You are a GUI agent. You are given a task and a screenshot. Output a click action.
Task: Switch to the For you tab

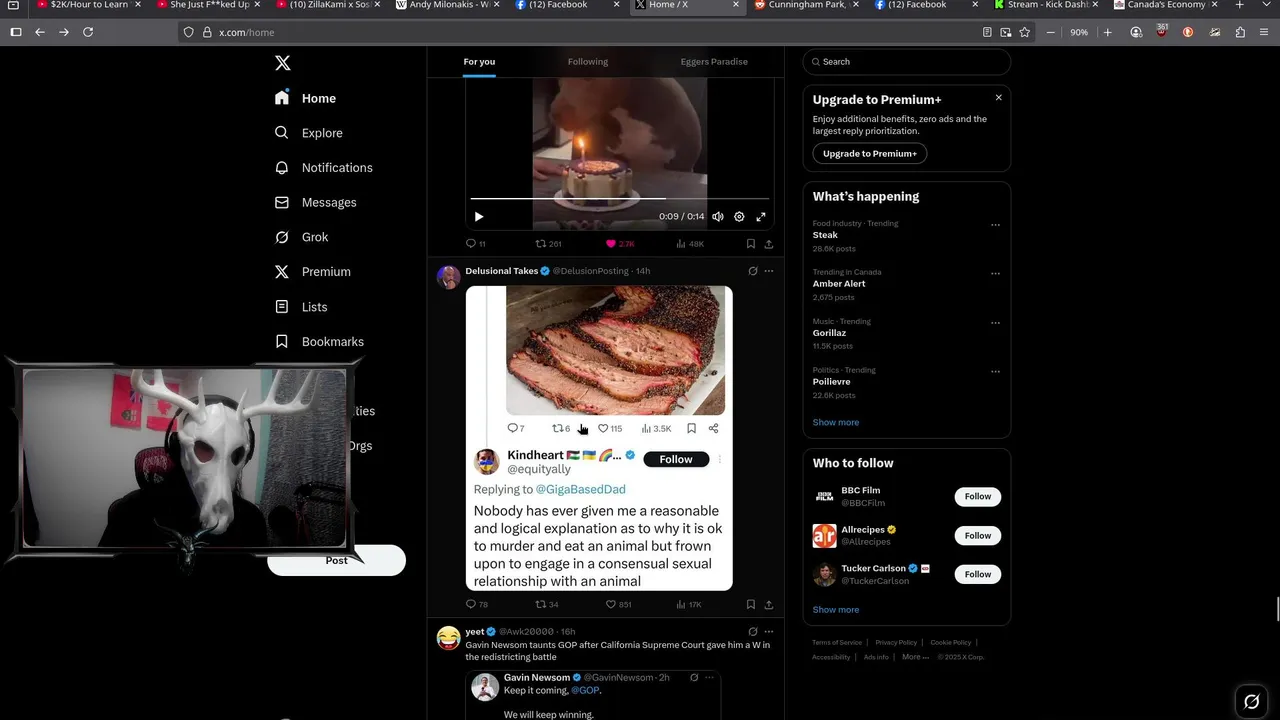479,62
